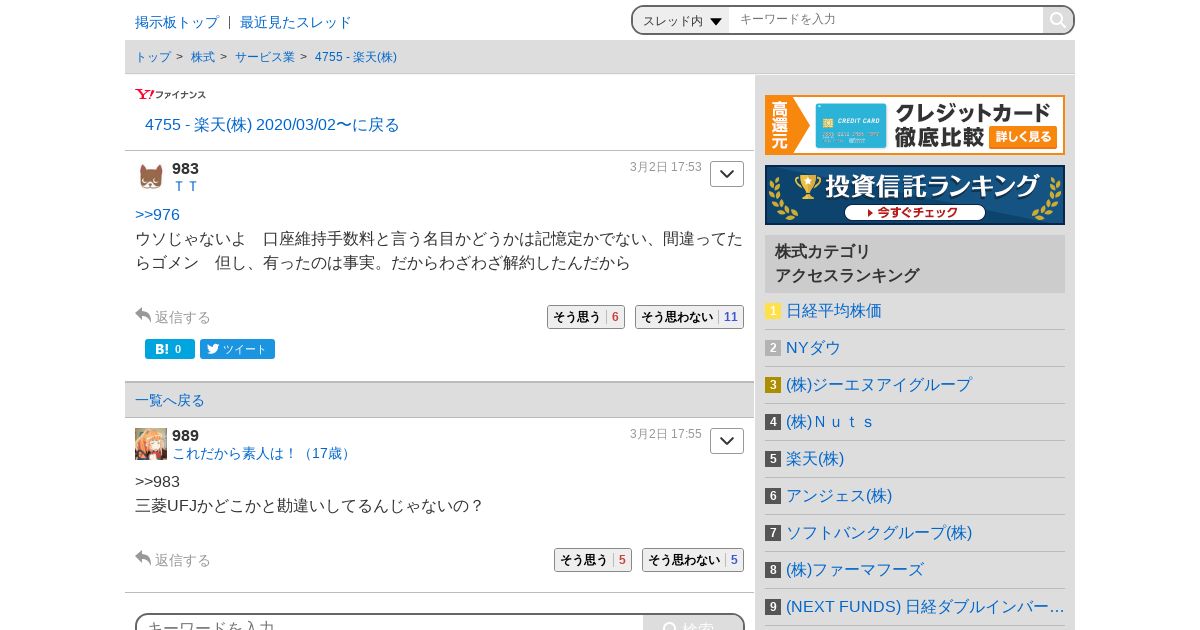The image size is (1200, 630).
Task: Open アンジェス(株) in ranking
Action: (x=839, y=496)
